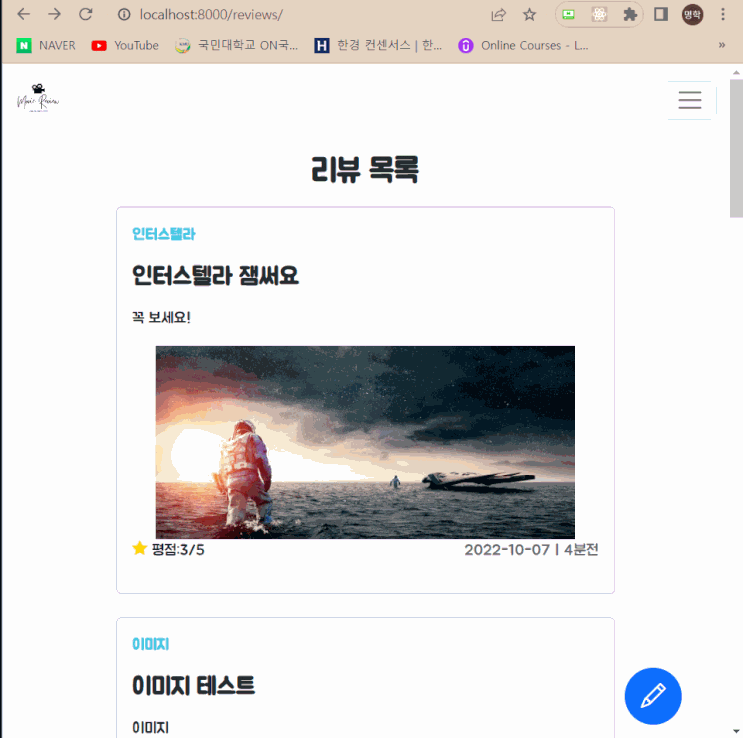Viewport: 743px width, 738px height.
Task: Open the NAVER bookmark
Action: [x=46, y=46]
